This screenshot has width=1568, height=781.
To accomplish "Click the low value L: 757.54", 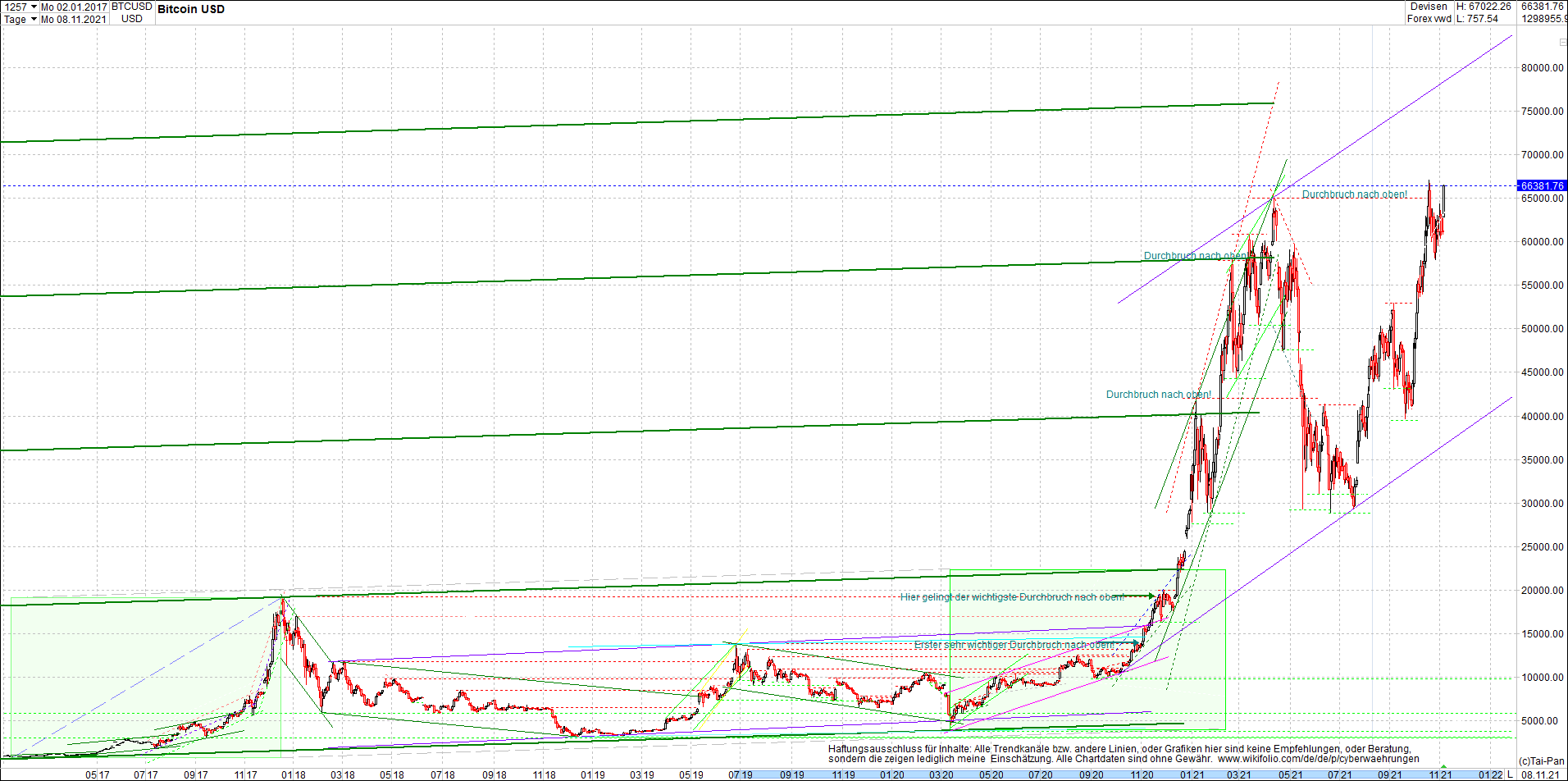I will (x=1478, y=19).
